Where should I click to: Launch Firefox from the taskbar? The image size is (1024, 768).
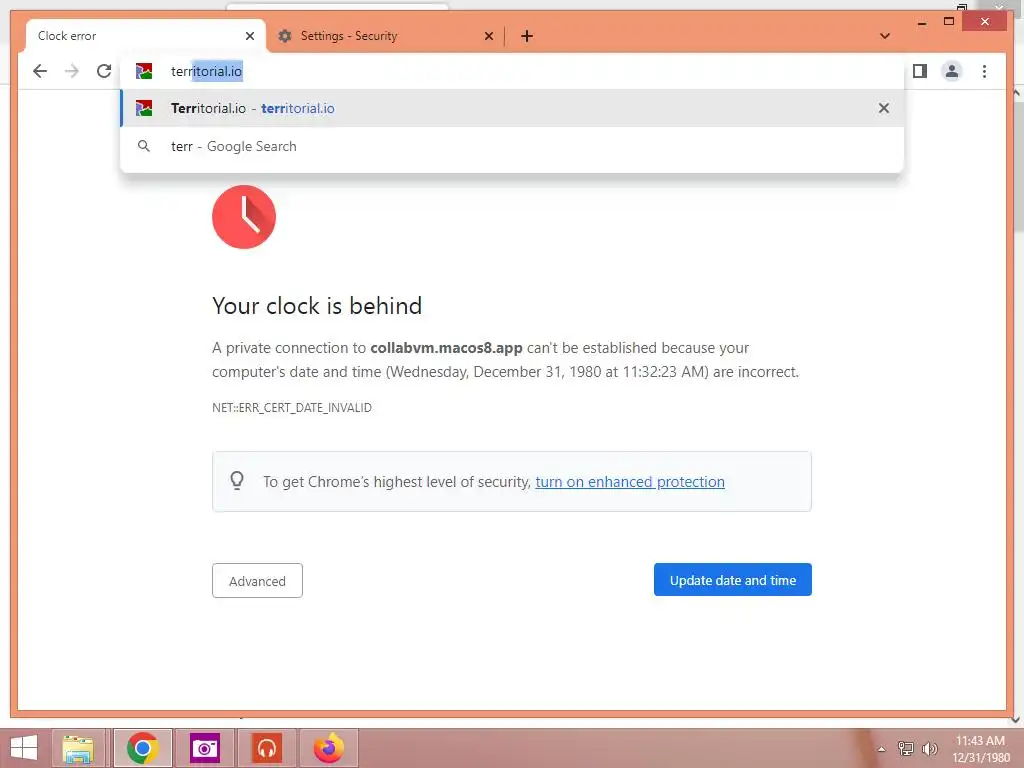pyautogui.click(x=328, y=748)
